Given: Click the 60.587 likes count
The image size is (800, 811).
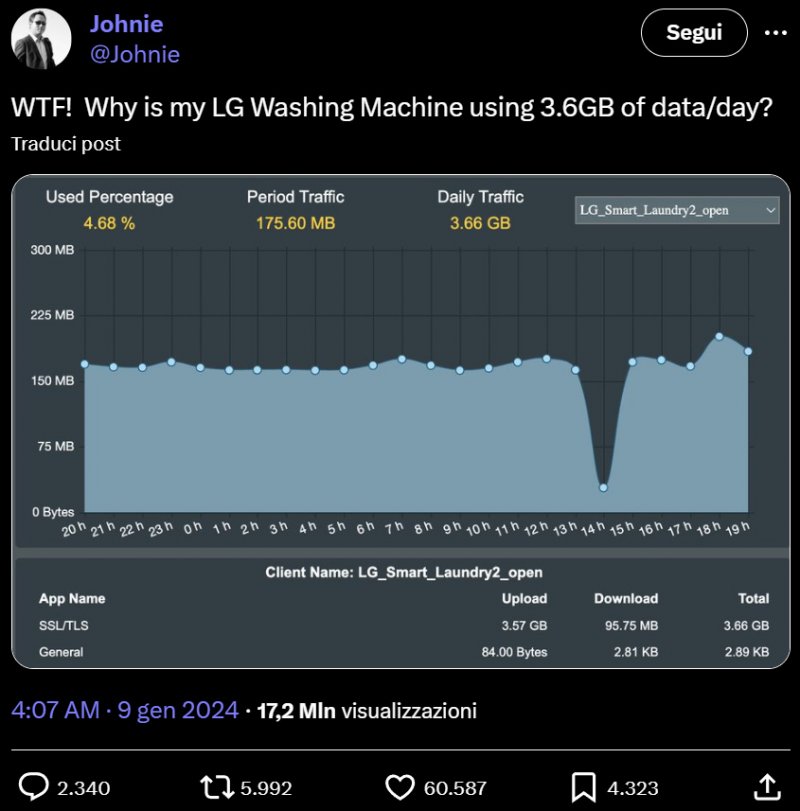Looking at the screenshot, I should point(455,787).
